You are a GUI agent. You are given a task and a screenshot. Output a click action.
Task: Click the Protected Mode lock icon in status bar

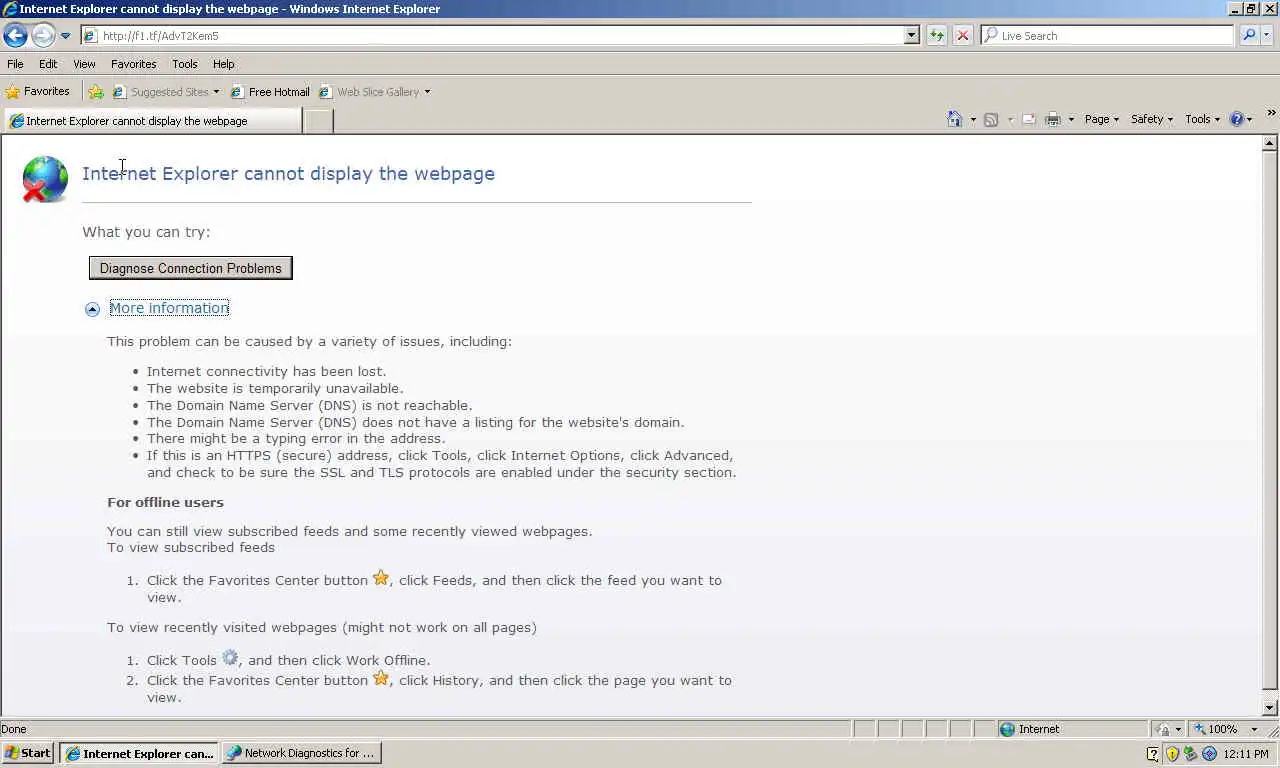click(x=1163, y=729)
